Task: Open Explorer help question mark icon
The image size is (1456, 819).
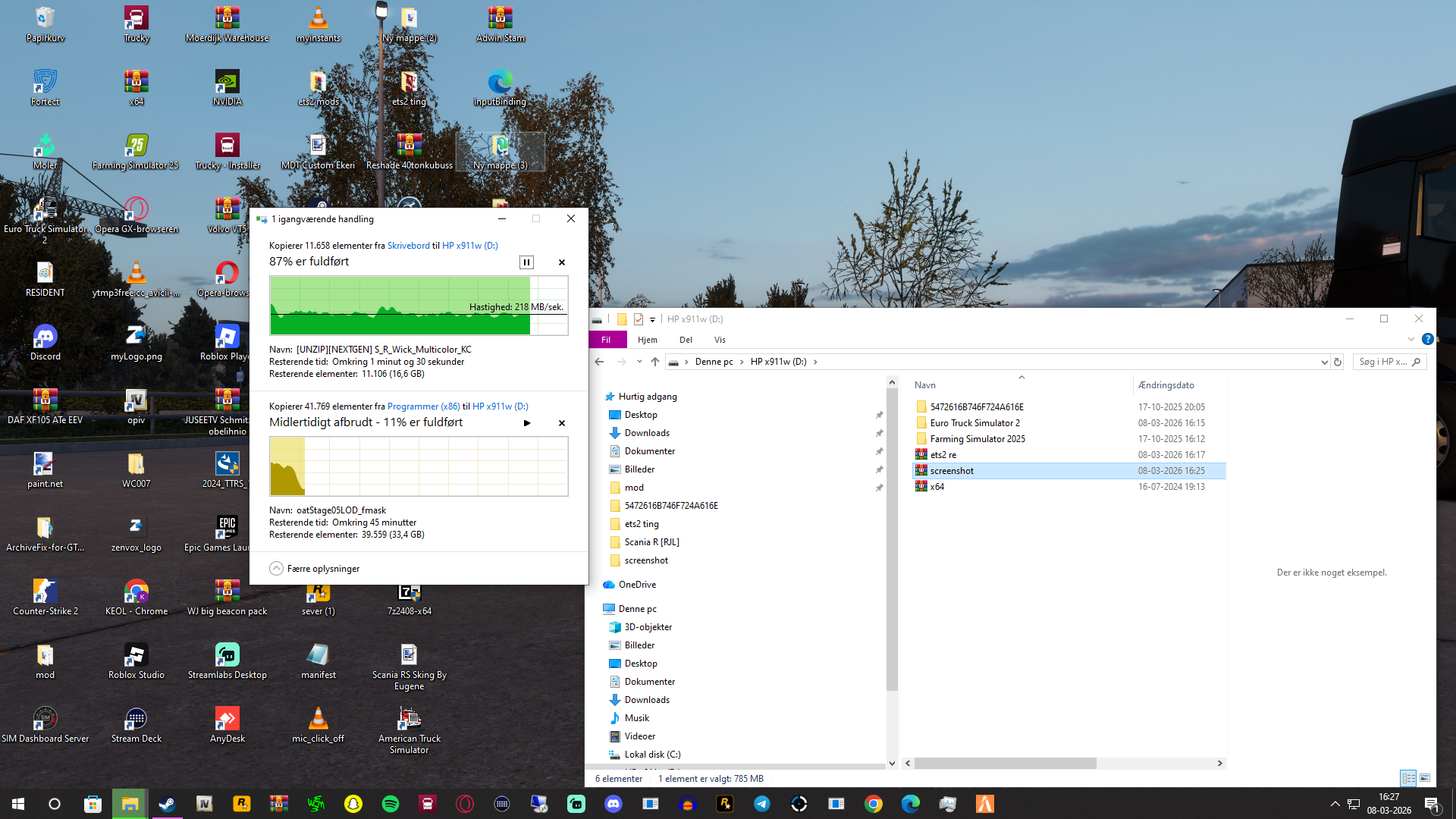Action: click(x=1427, y=340)
